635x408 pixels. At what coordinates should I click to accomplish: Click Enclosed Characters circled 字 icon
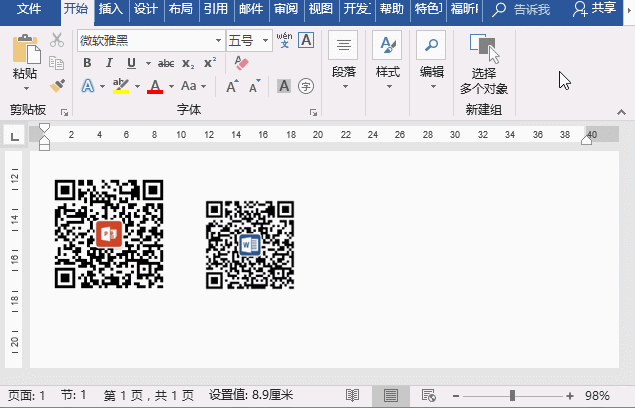click(x=306, y=86)
